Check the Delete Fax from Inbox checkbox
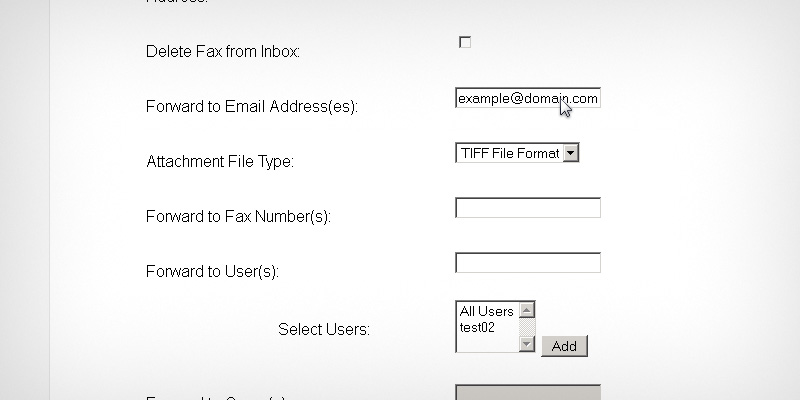 pyautogui.click(x=464, y=42)
